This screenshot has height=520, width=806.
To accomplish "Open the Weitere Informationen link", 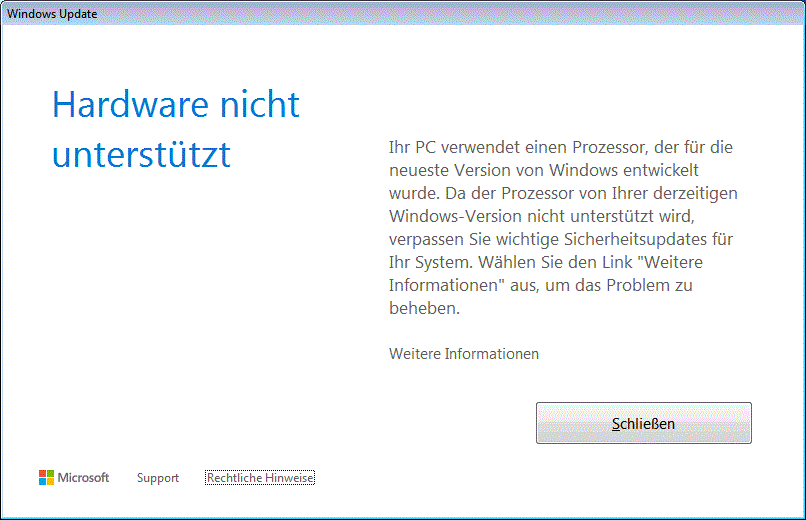I will pos(464,354).
